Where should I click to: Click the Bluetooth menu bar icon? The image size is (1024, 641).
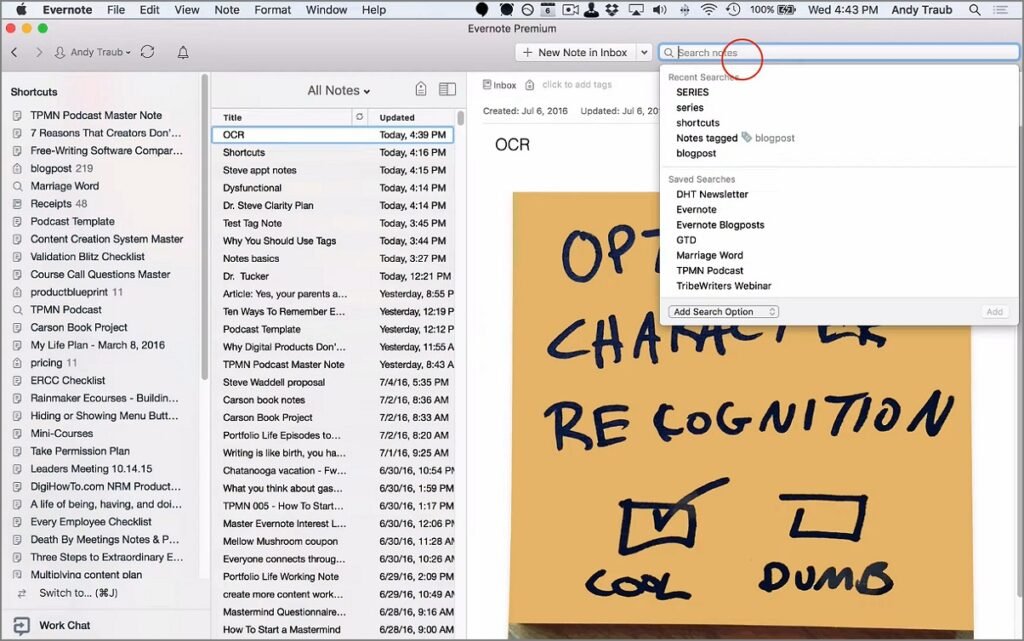[684, 10]
